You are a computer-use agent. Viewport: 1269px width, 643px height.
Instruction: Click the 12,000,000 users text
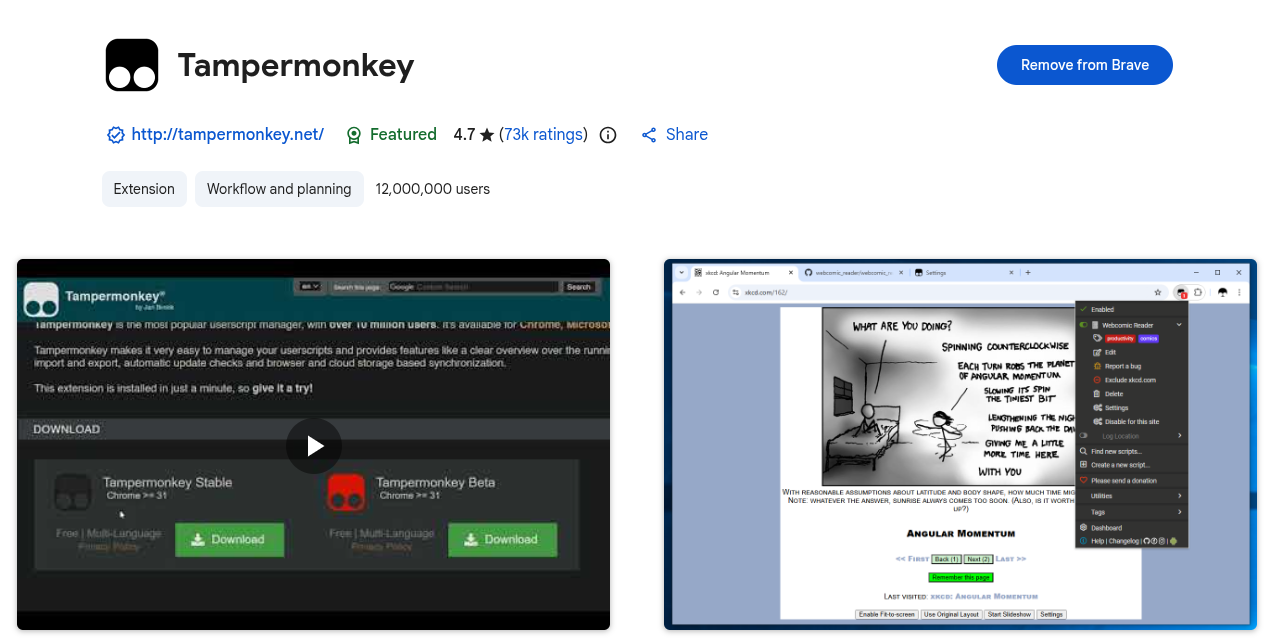(433, 189)
